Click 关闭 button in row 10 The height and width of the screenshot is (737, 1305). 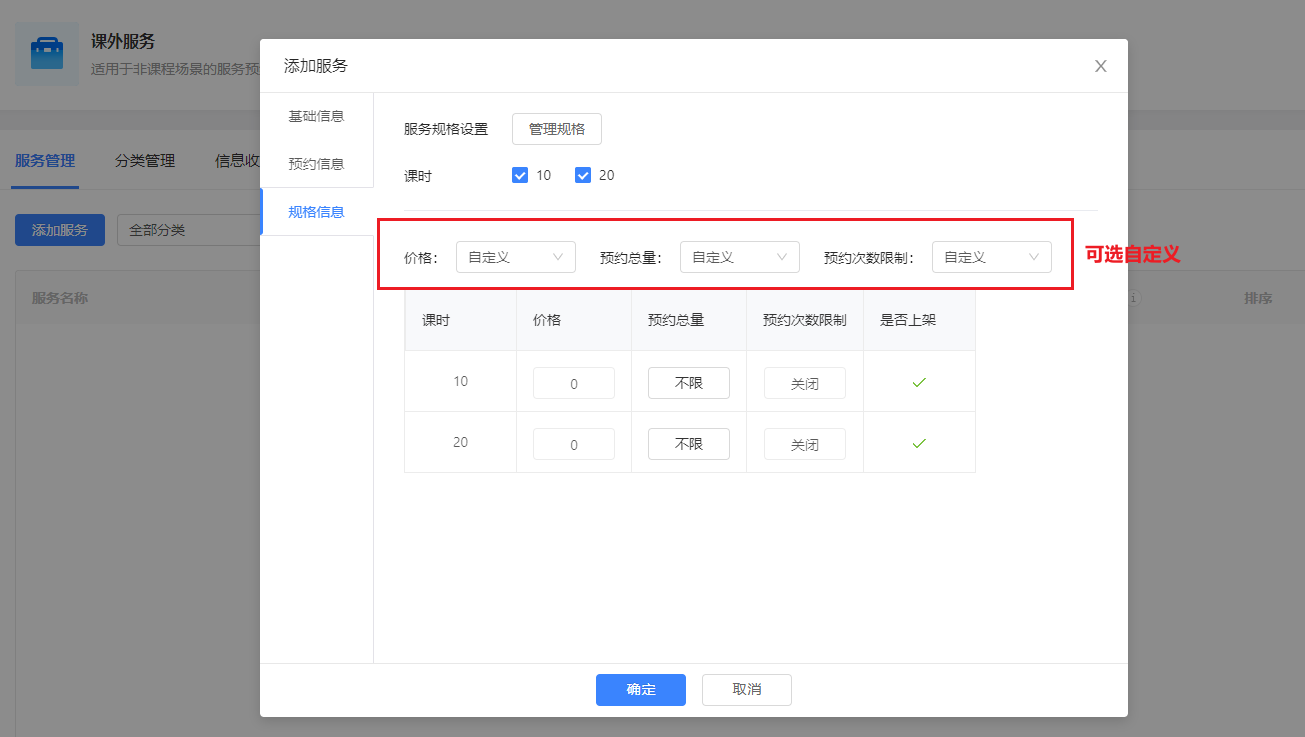point(805,383)
